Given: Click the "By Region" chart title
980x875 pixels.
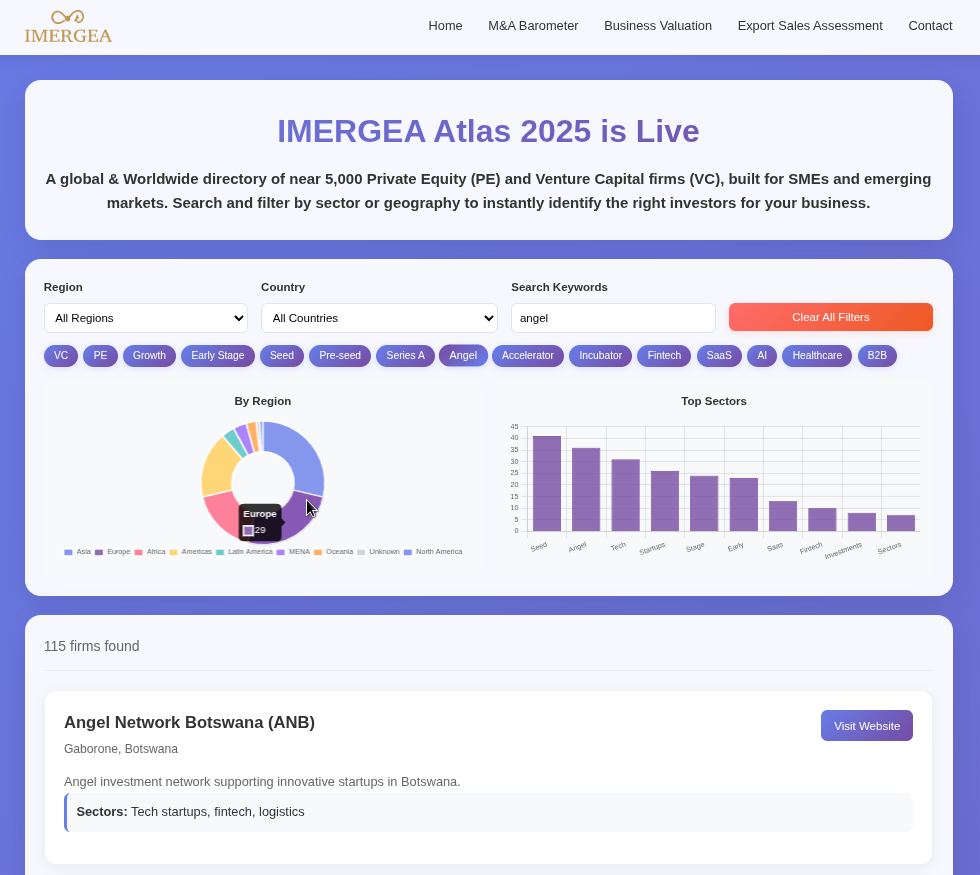Looking at the screenshot, I should tap(262, 401).
